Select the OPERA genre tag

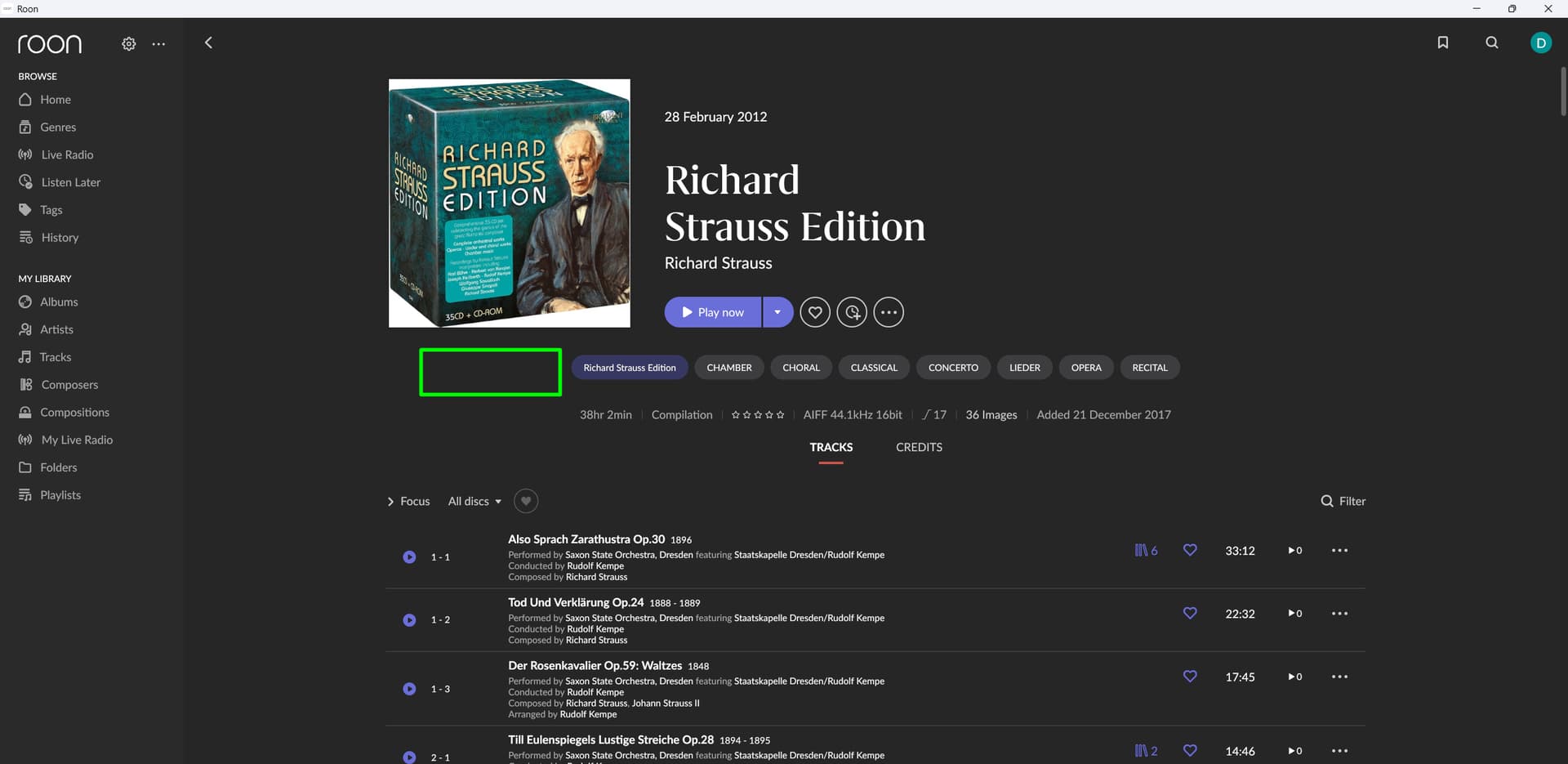[1085, 368]
